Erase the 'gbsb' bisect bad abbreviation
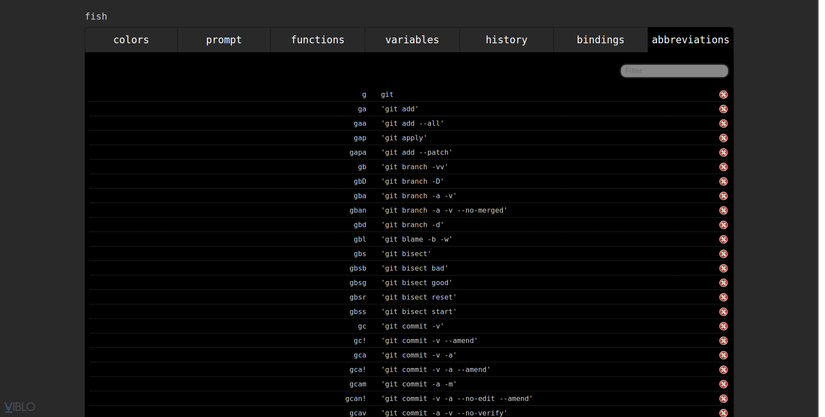825x417 pixels. pyautogui.click(x=723, y=268)
